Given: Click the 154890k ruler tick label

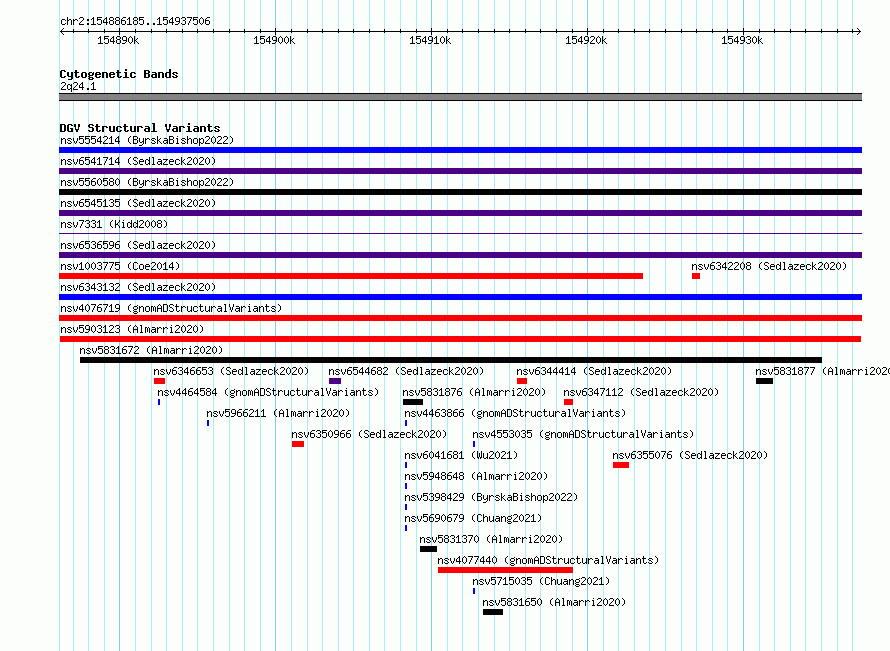Looking at the screenshot, I should click(118, 40).
